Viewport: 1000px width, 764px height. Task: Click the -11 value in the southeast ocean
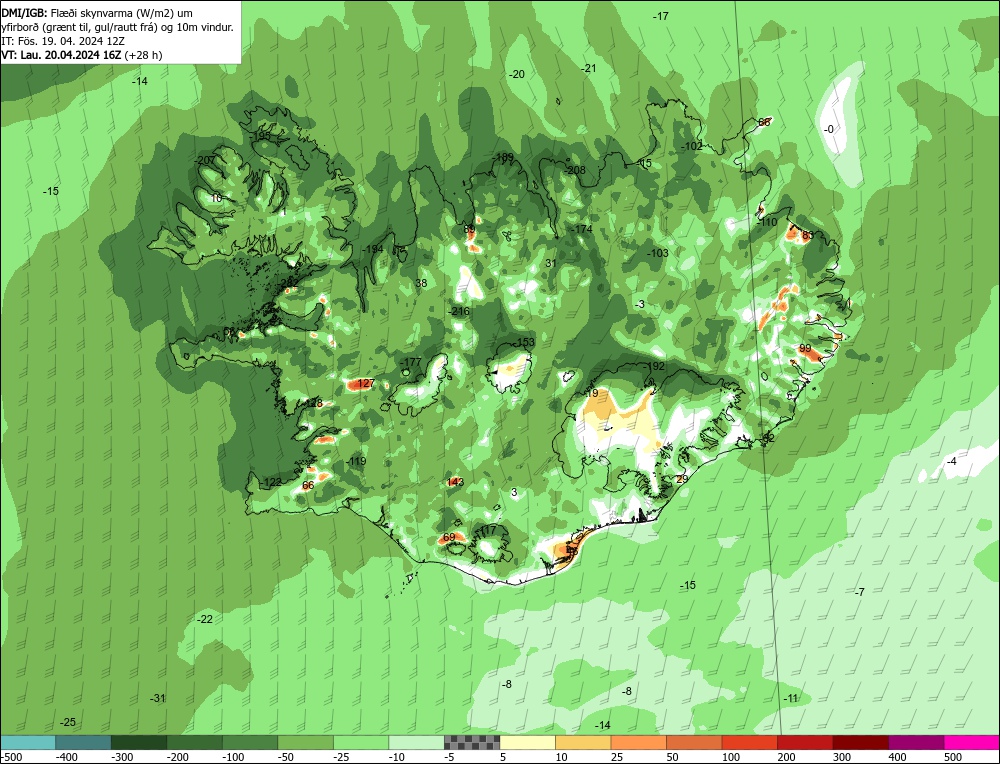pyautogui.click(x=791, y=698)
